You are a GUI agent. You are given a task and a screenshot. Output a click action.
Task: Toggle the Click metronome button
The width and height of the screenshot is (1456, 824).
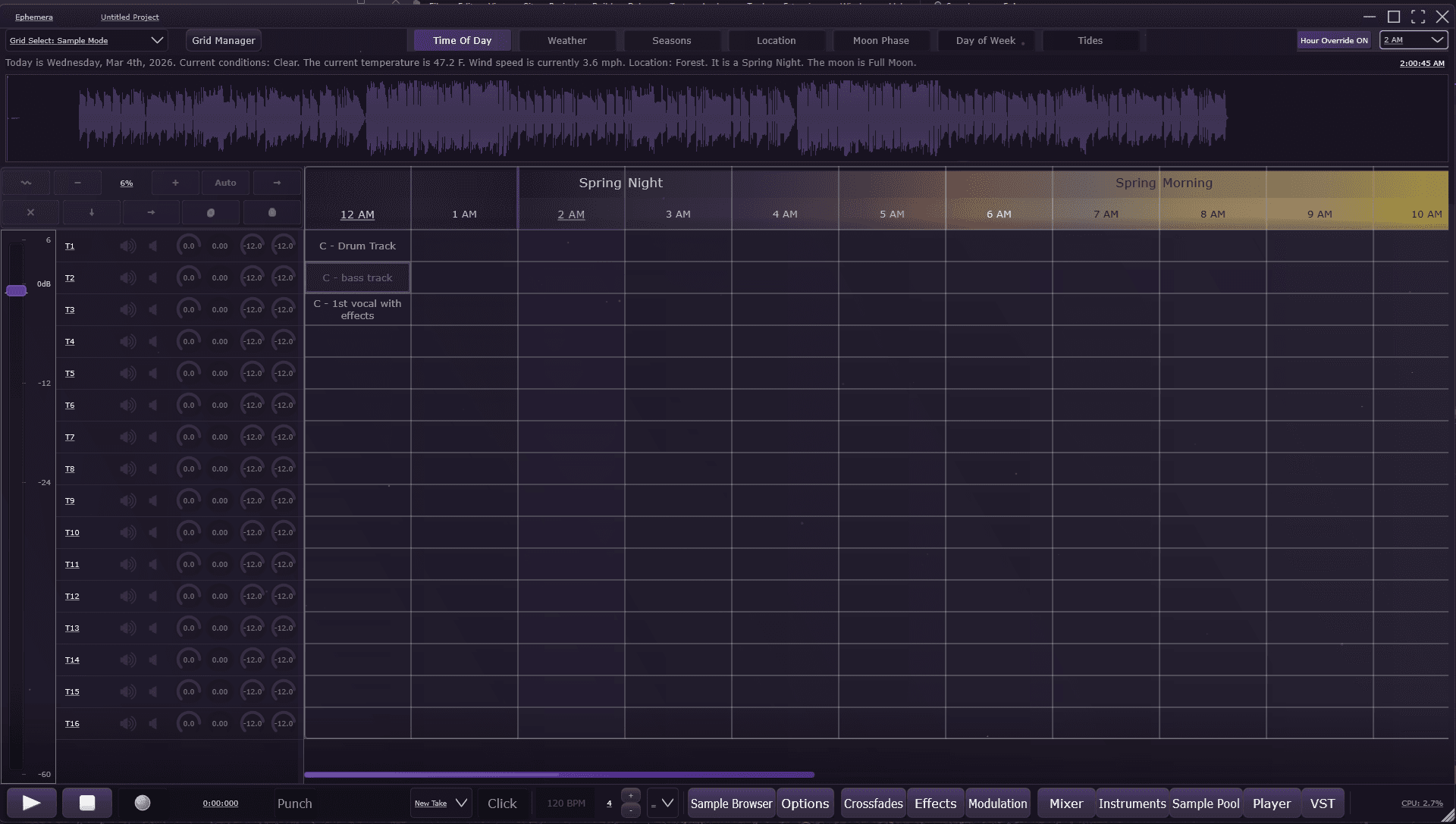502,804
